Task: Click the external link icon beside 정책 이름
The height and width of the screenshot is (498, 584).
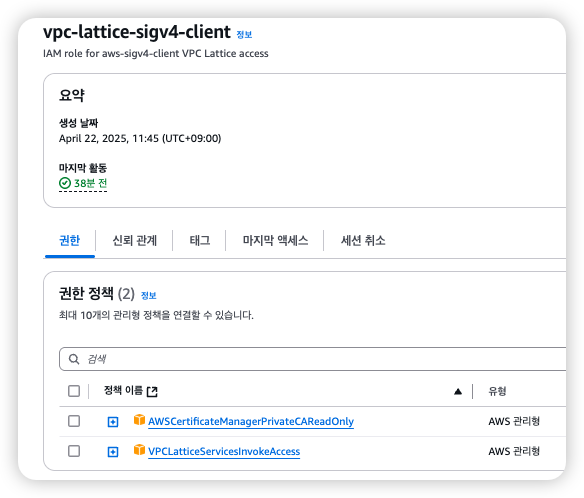Action: (x=152, y=391)
